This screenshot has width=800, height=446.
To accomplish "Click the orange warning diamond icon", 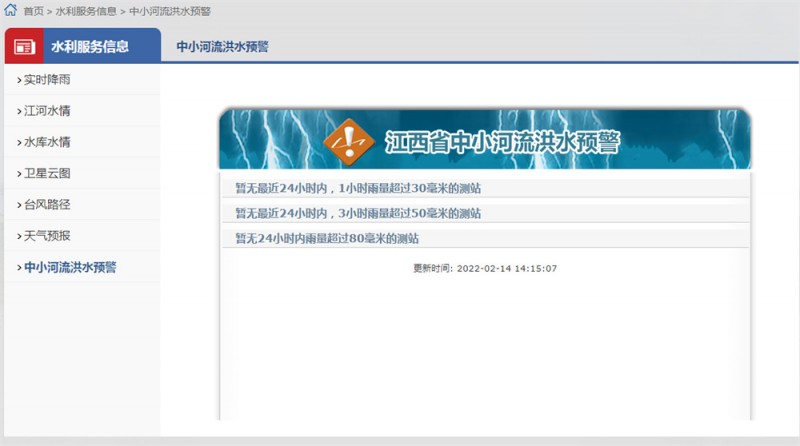I will click(349, 142).
